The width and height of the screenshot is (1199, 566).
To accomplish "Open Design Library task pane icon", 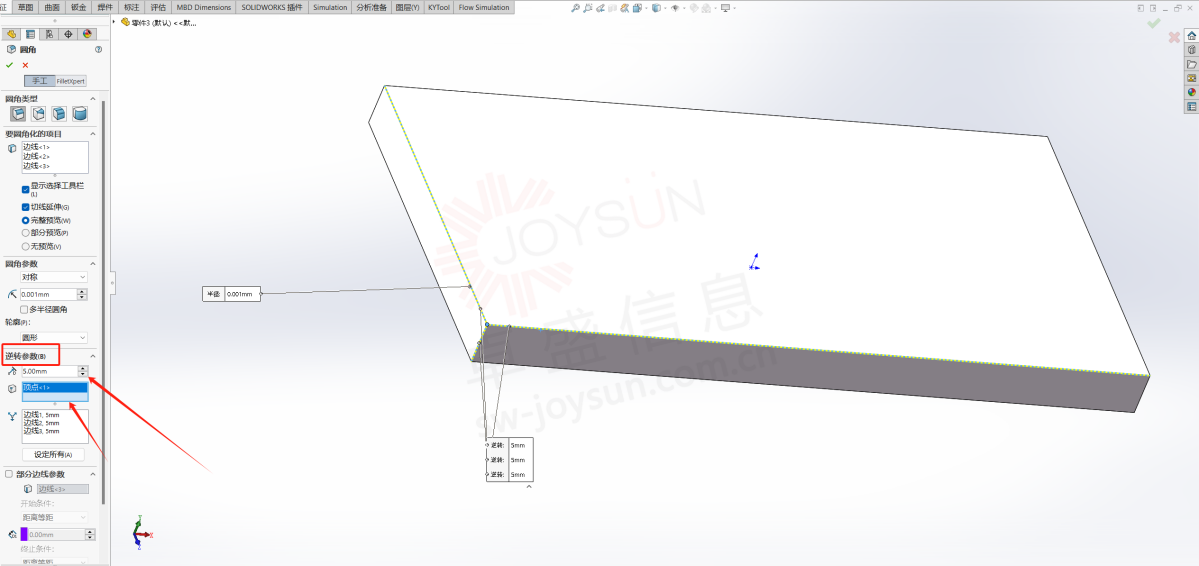I will [x=1191, y=50].
